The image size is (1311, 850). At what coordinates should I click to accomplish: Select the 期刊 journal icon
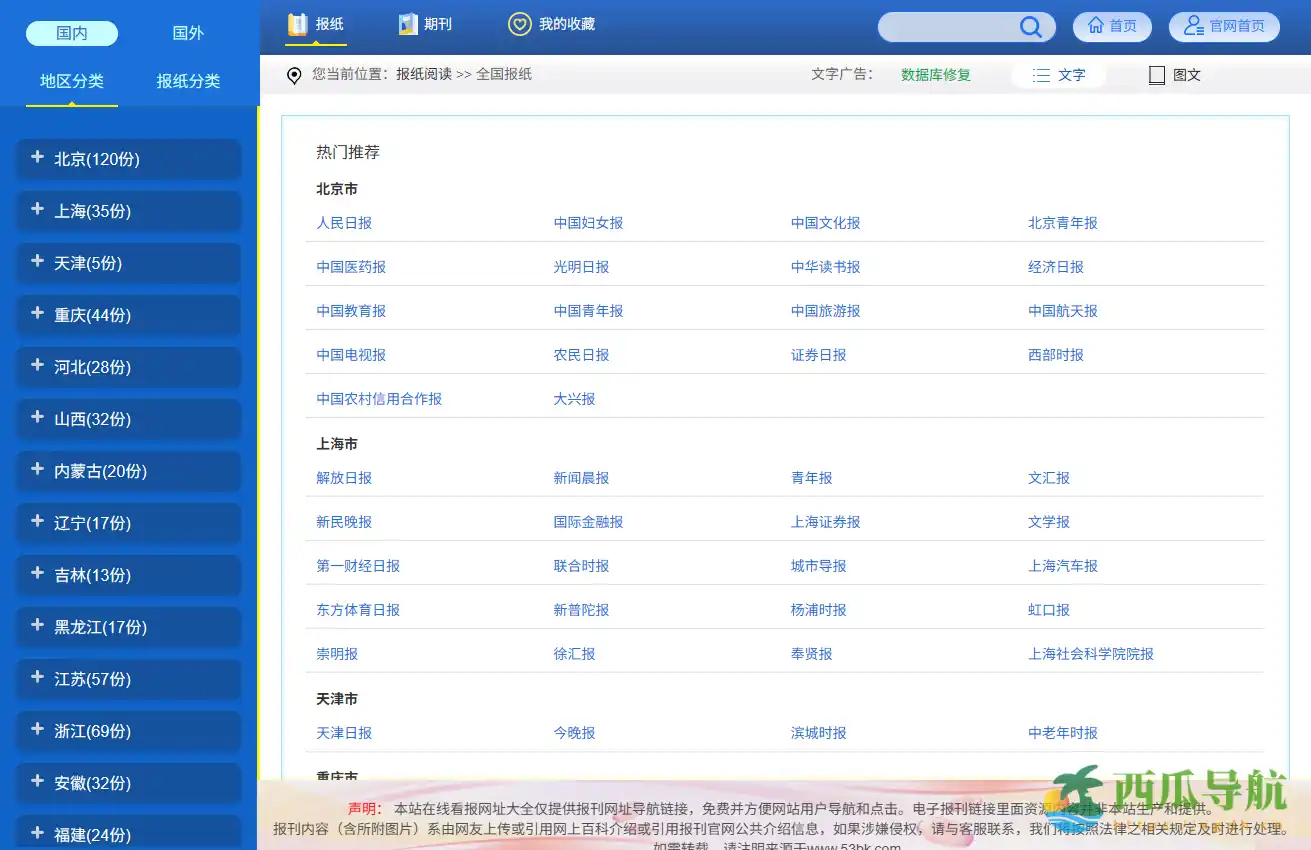pos(406,25)
